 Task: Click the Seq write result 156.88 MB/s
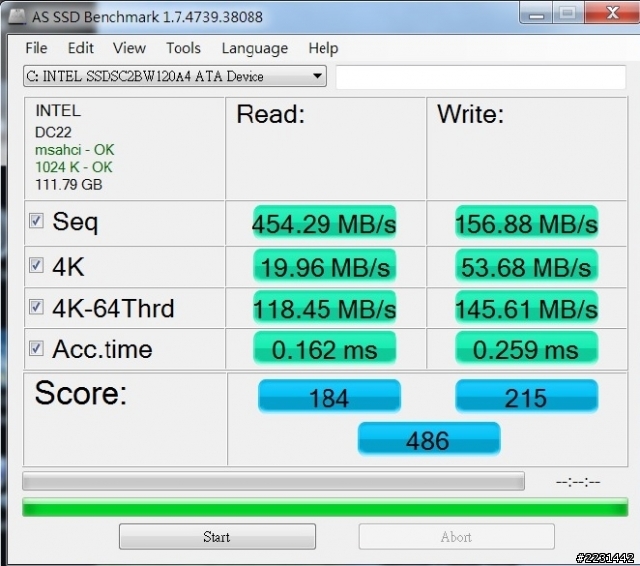coord(527,224)
